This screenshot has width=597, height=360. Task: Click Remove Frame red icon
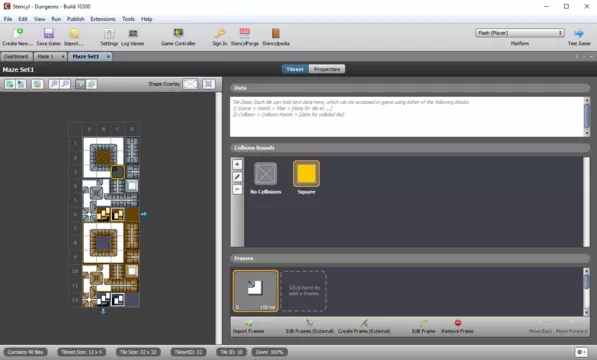click(x=458, y=323)
